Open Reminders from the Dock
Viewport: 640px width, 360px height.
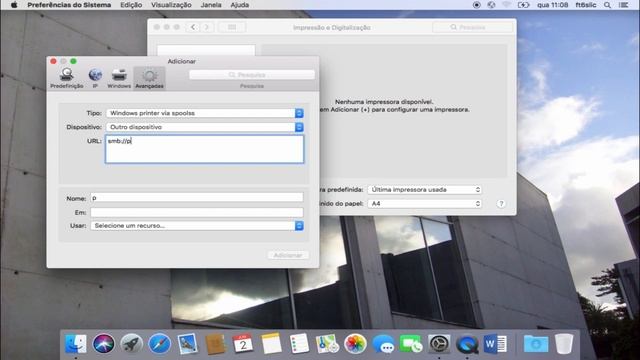click(x=299, y=344)
